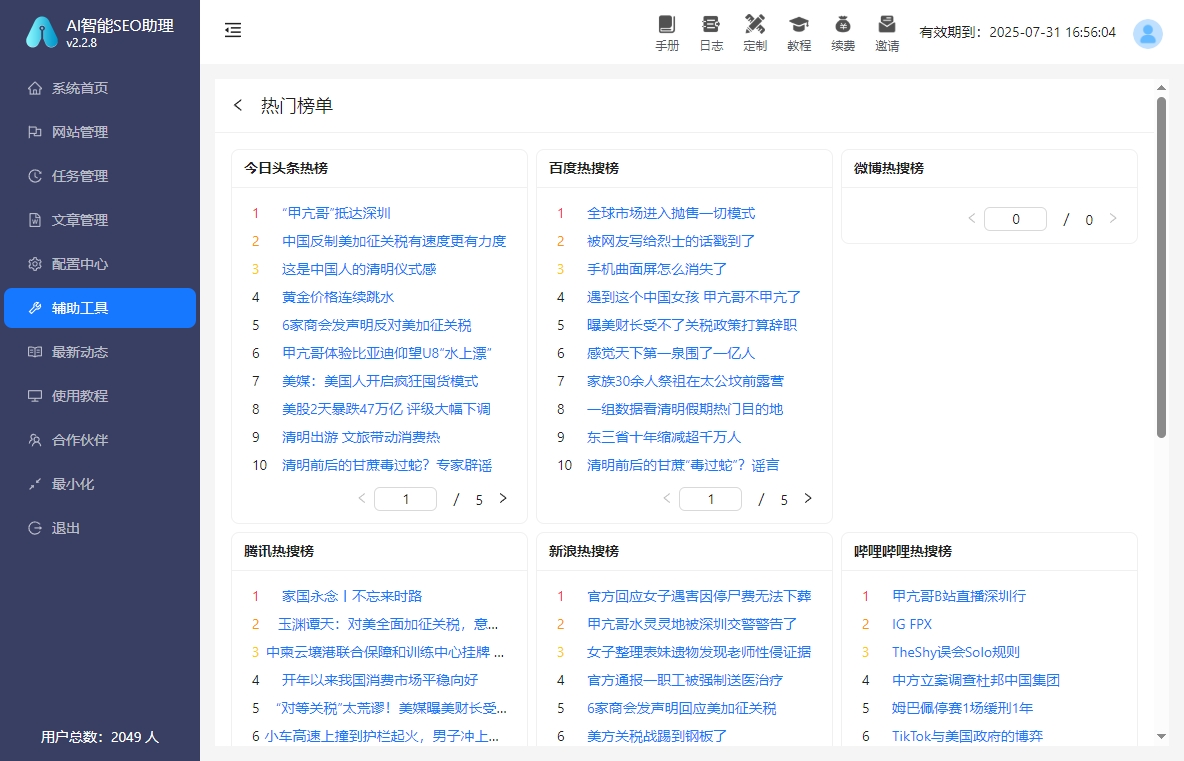Image resolution: width=1184 pixels, height=761 pixels.
Task: Open Baidu topic "手机曲面屏怎么消失了"
Action: (657, 269)
